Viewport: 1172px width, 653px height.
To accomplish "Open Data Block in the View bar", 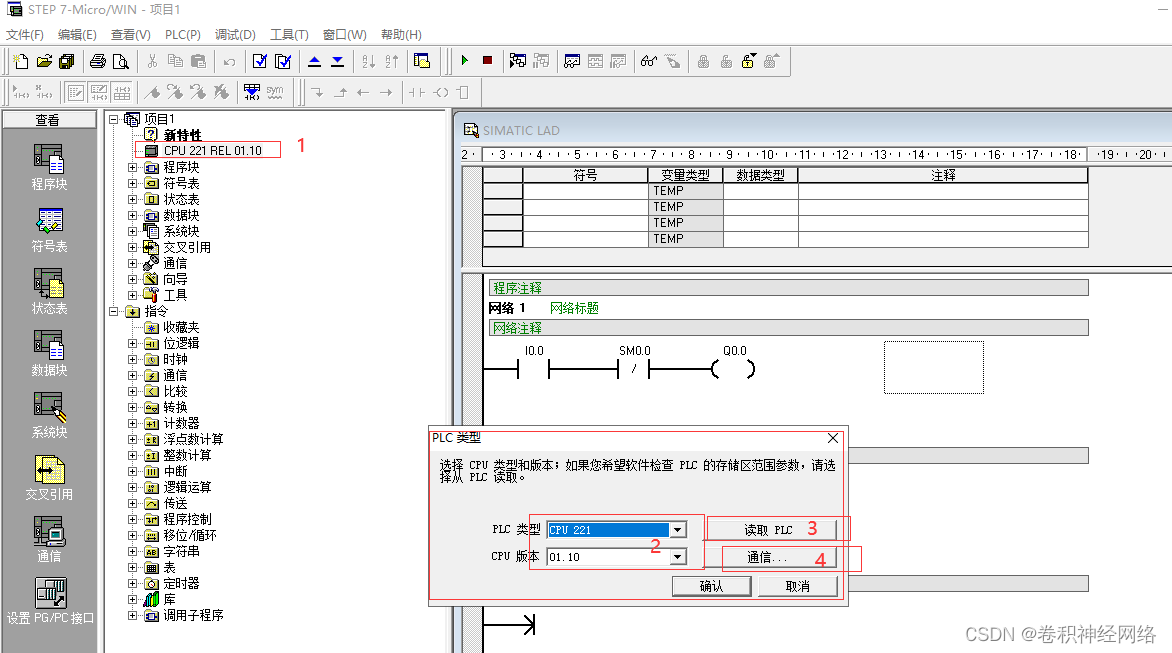I will [49, 354].
